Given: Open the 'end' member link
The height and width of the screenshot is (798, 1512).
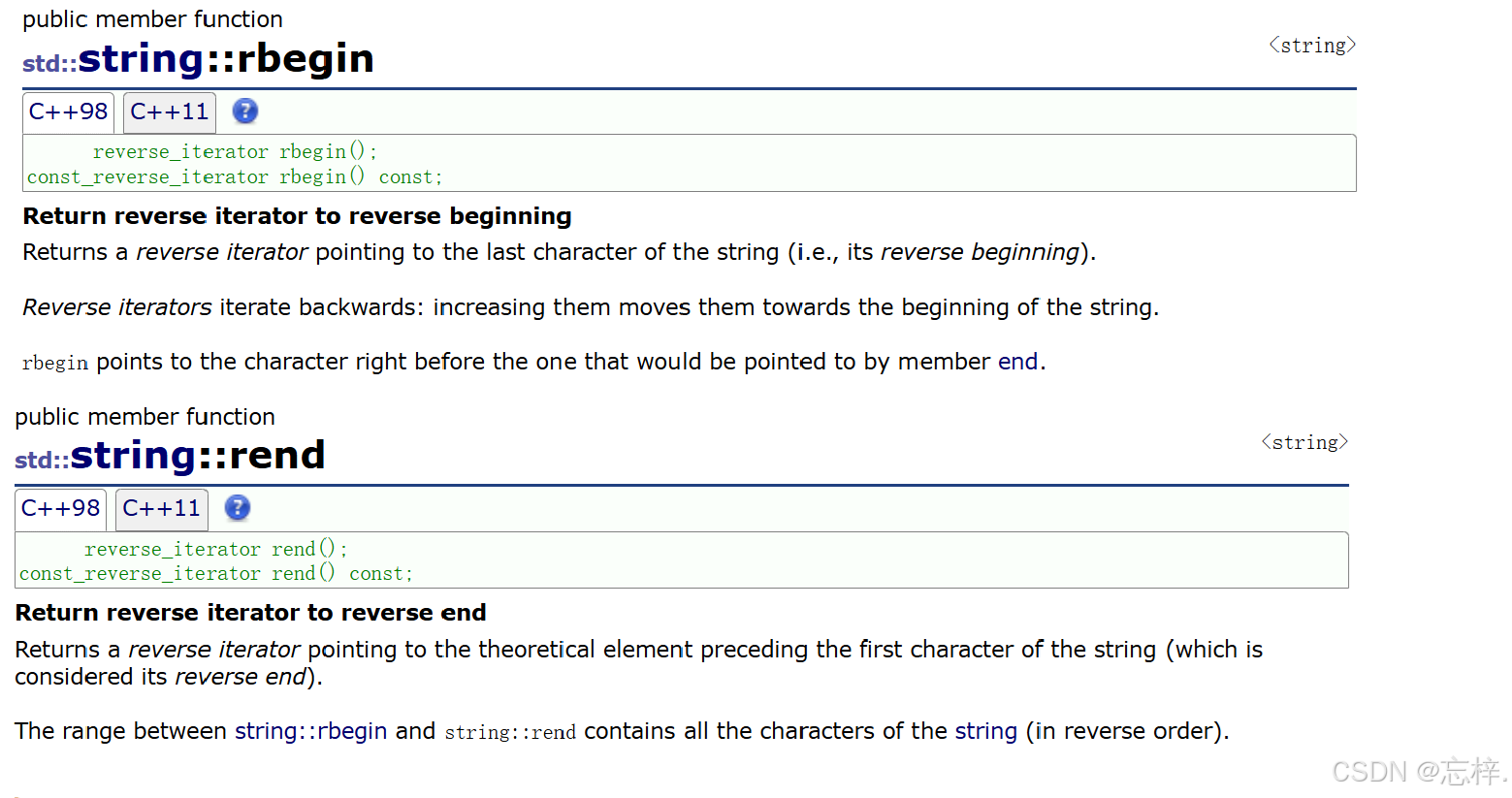Looking at the screenshot, I should click(x=1017, y=362).
